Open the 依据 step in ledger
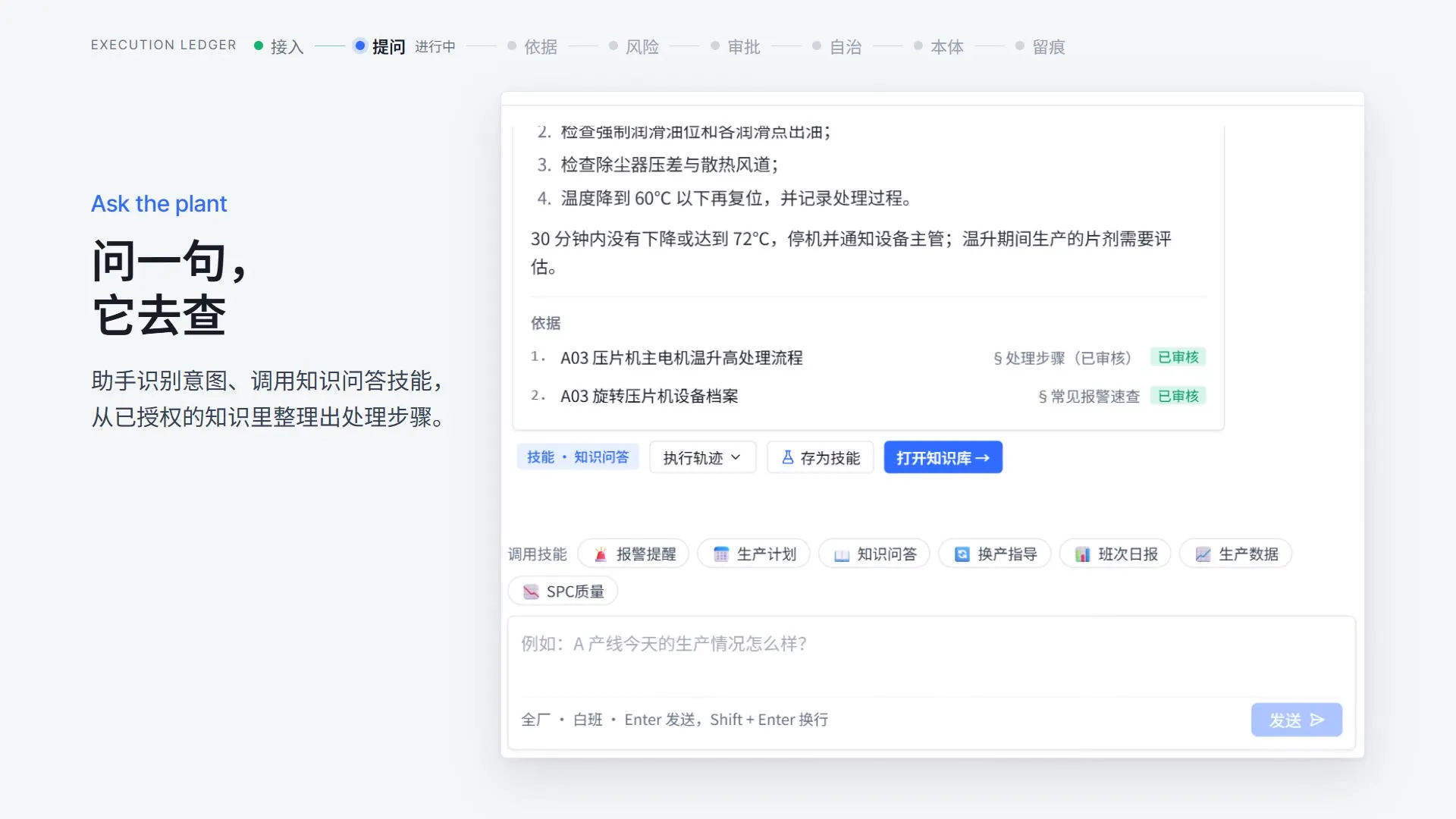1456x819 pixels. (533, 46)
